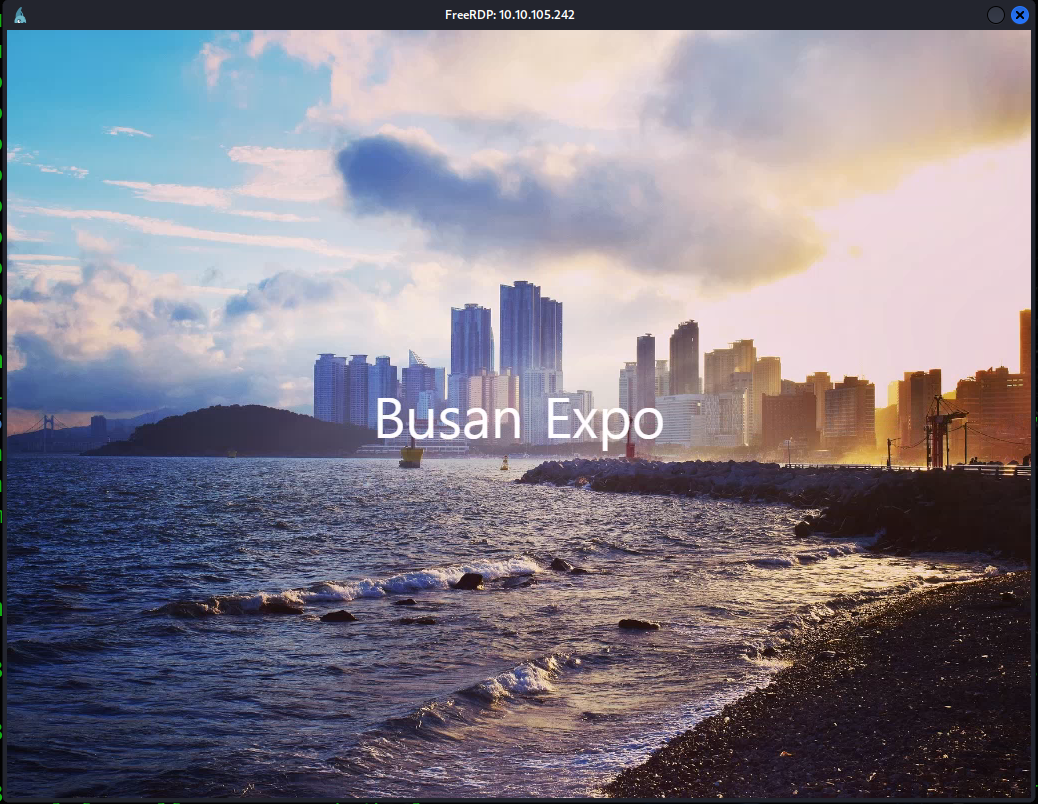Close the FreeRDP remote session window
This screenshot has height=804, width=1038.
tap(1019, 15)
